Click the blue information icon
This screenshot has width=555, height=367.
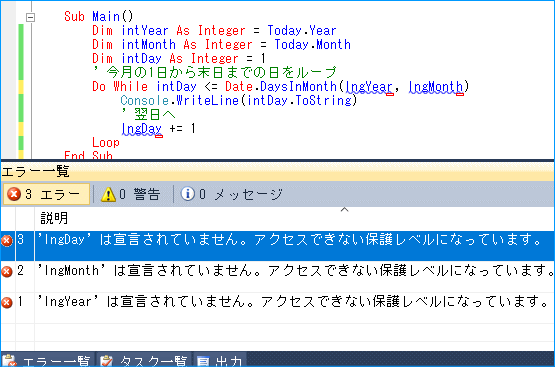188,194
